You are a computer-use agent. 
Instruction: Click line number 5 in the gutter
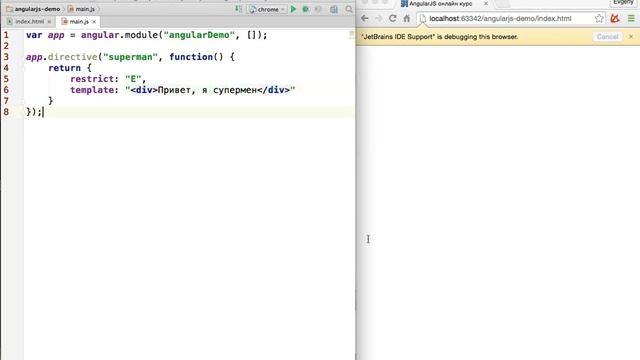[6, 79]
